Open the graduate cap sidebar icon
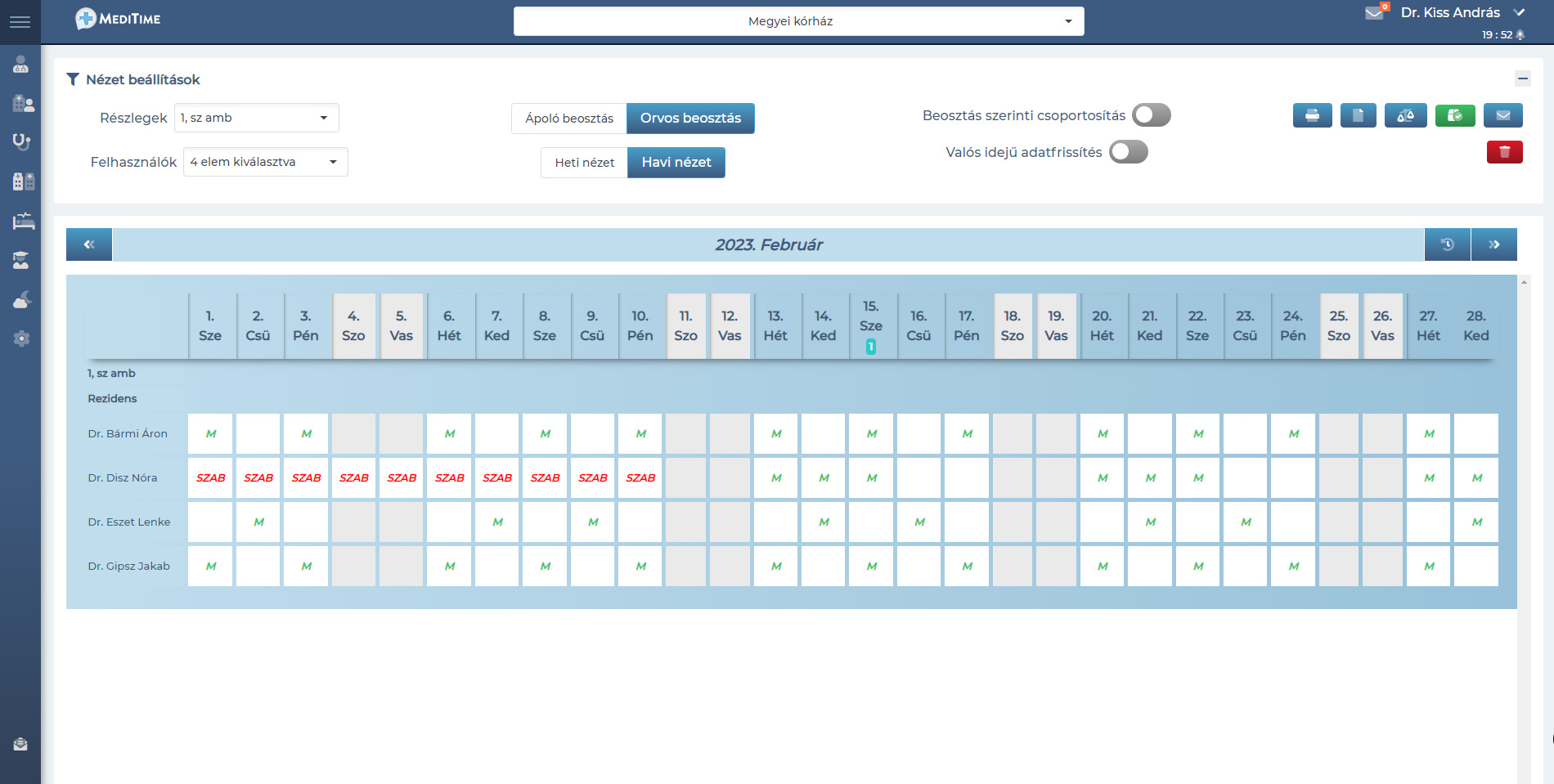Viewport: 1554px width, 784px height. pyautogui.click(x=21, y=260)
